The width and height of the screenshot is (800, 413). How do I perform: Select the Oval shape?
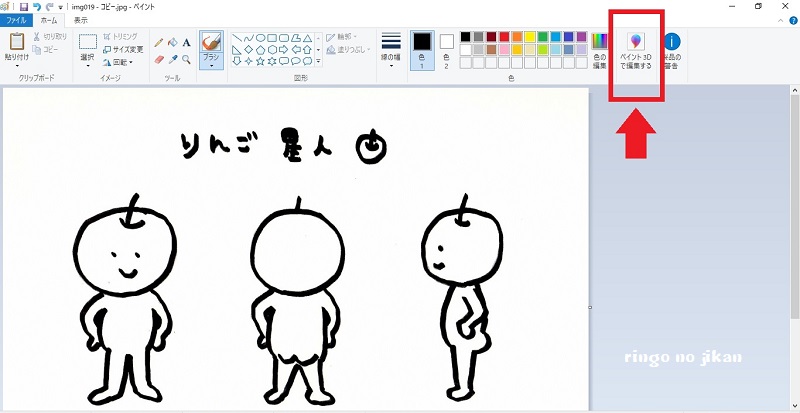(260, 38)
